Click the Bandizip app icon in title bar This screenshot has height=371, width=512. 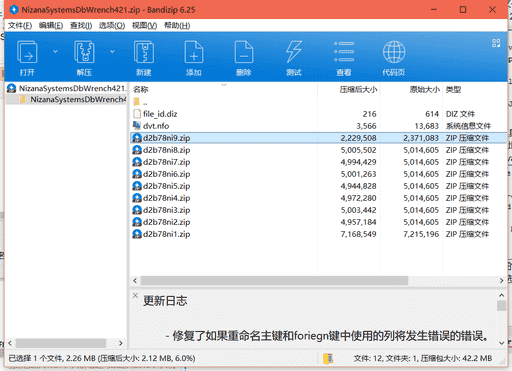click(14, 10)
